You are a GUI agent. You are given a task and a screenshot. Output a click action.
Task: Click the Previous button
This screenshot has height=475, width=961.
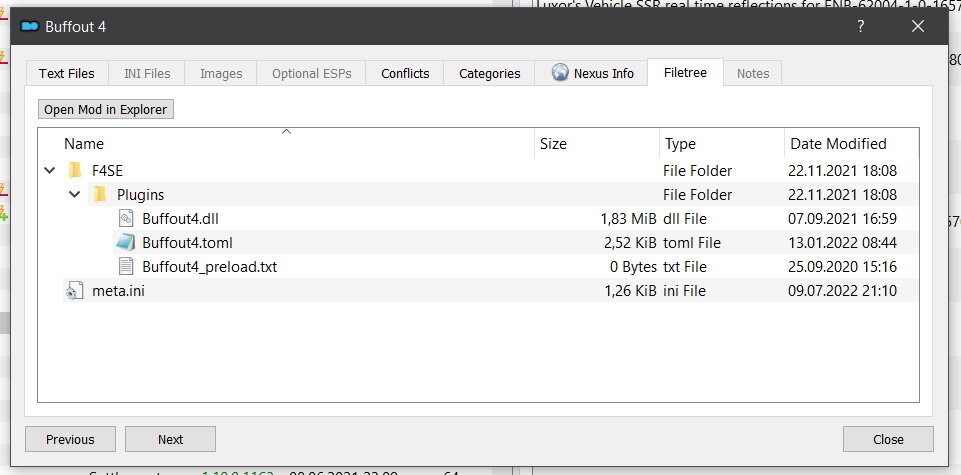pos(70,439)
